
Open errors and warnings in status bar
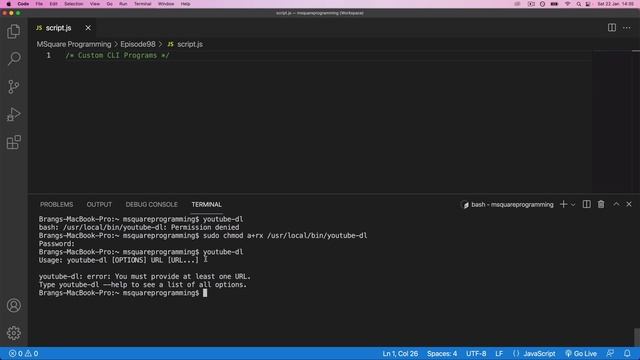coord(24,353)
